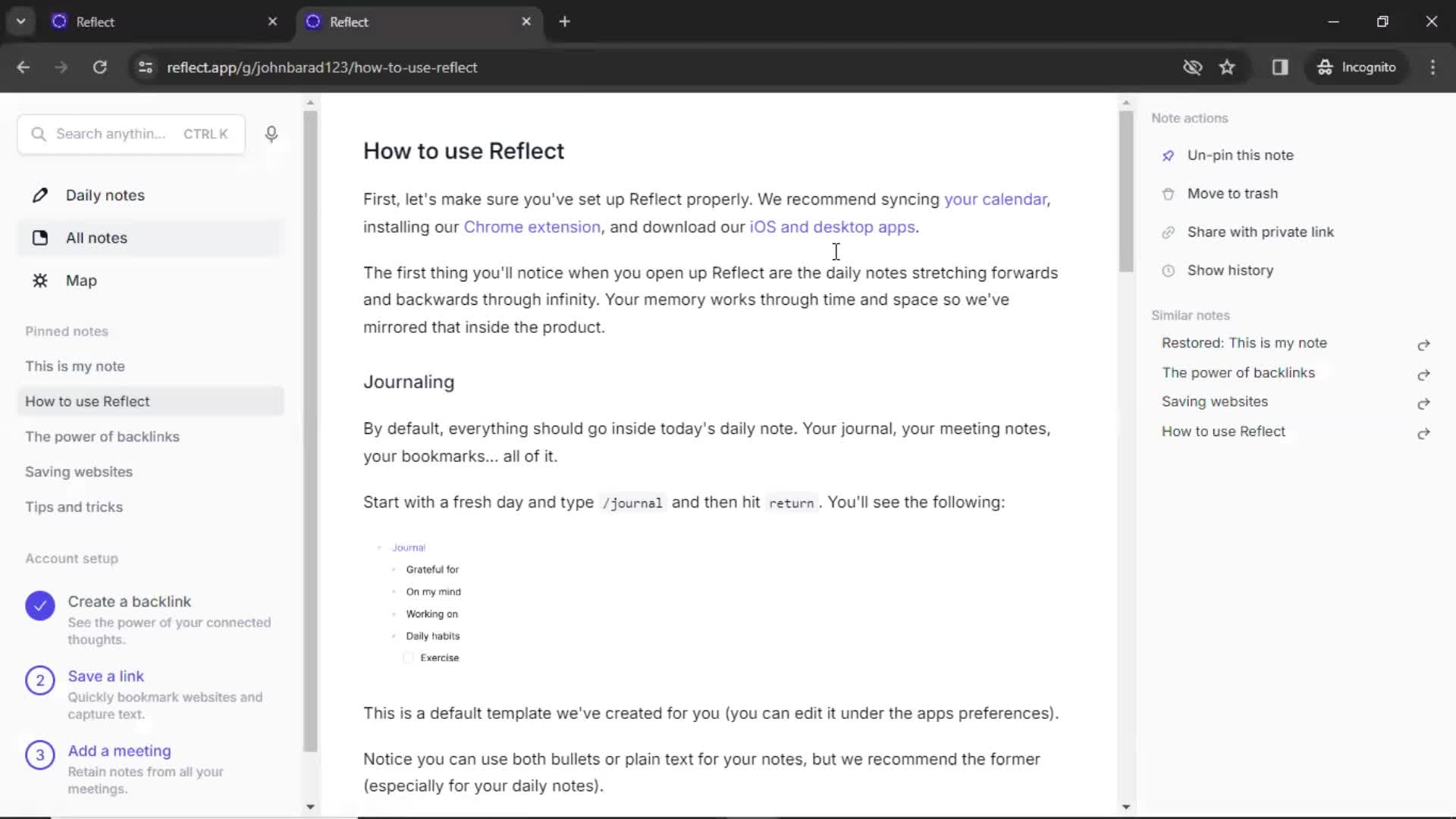Click the Share with private link icon
1456x819 pixels.
pos(1167,231)
